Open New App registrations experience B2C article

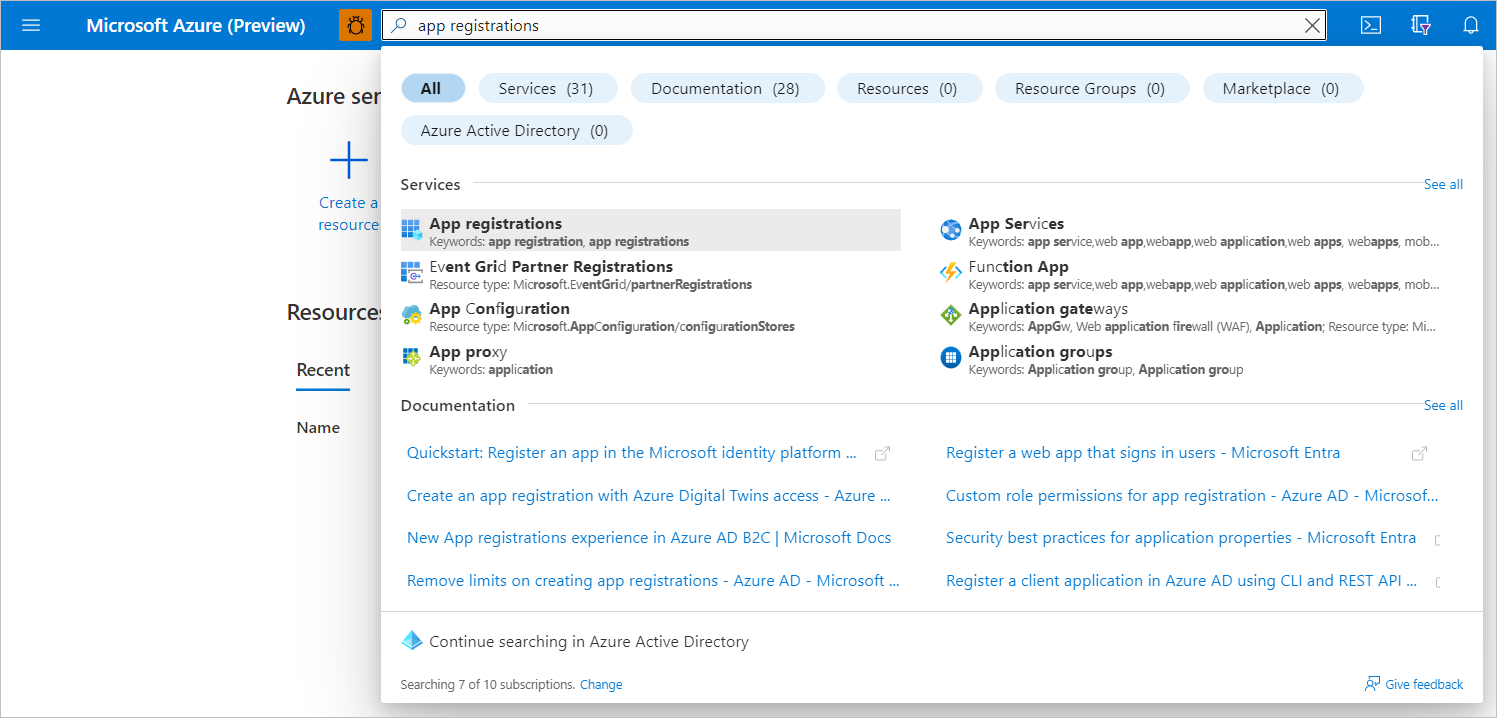click(x=649, y=538)
